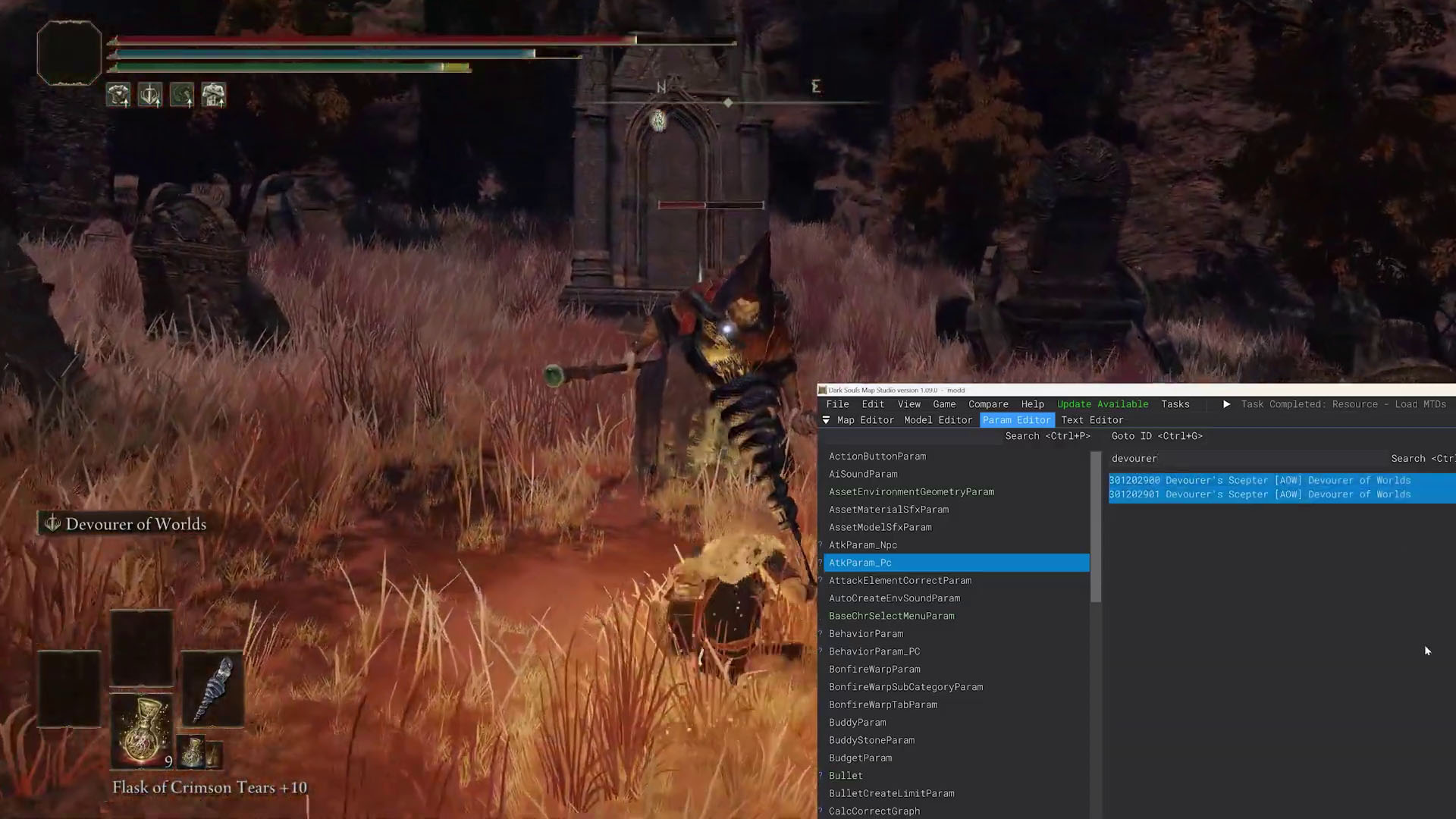The height and width of the screenshot is (819, 1456).
Task: Click the help marker beside AtkParam_Npc
Action: (x=821, y=545)
